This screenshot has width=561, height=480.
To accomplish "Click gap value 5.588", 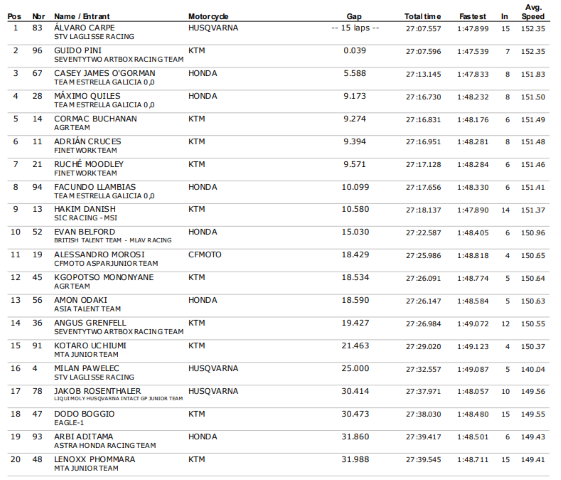I will pyautogui.click(x=355, y=73).
